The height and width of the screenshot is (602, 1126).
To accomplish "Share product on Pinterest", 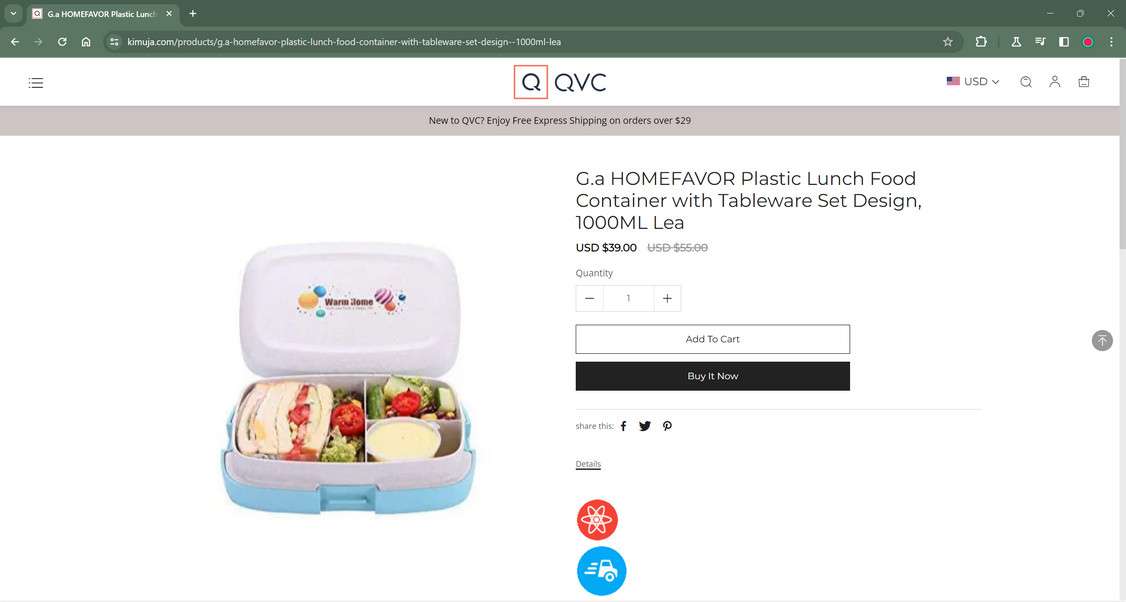I will 667,426.
